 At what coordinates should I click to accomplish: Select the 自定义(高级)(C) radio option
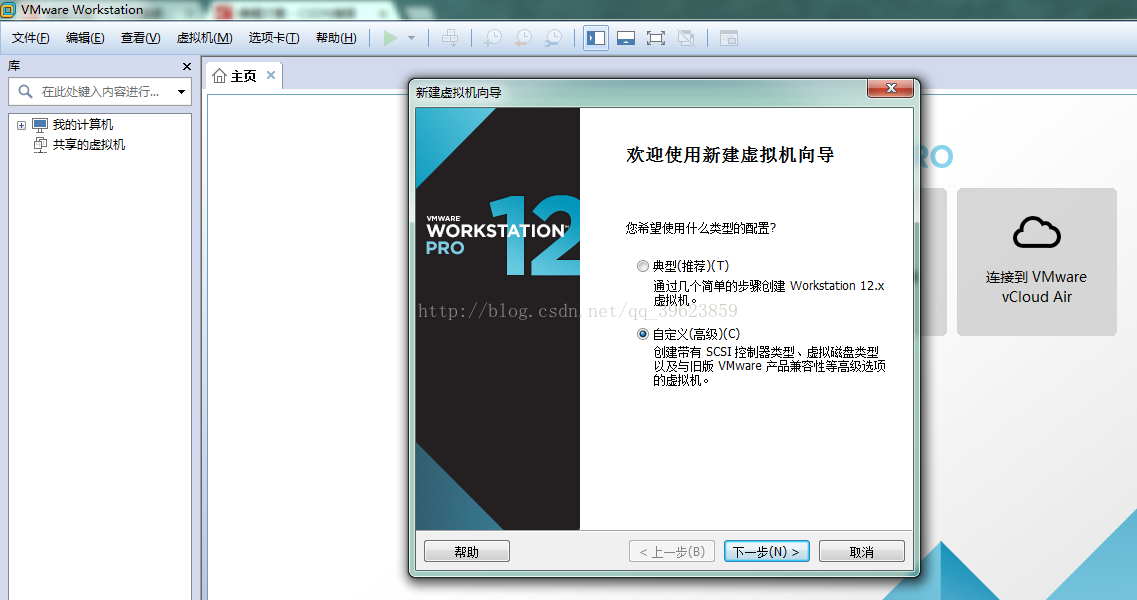coord(642,334)
